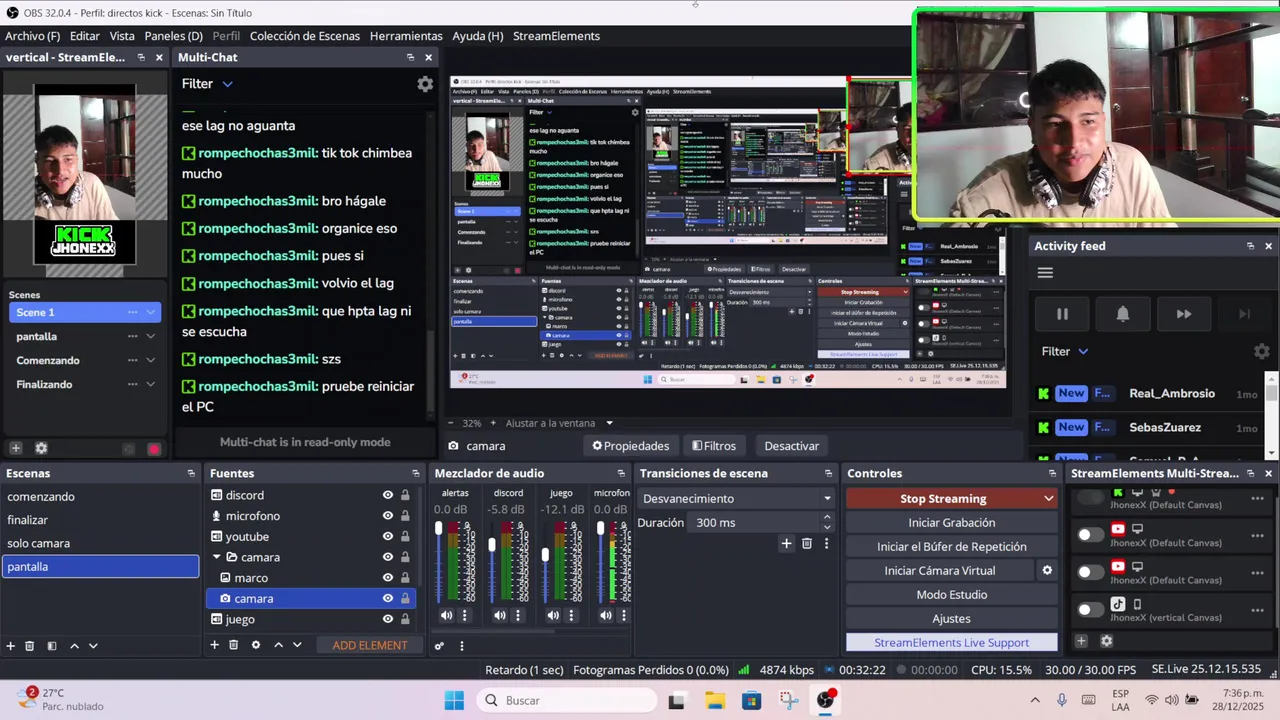Toggle visibility of microfono source
This screenshot has height=720, width=1280.
tap(388, 516)
